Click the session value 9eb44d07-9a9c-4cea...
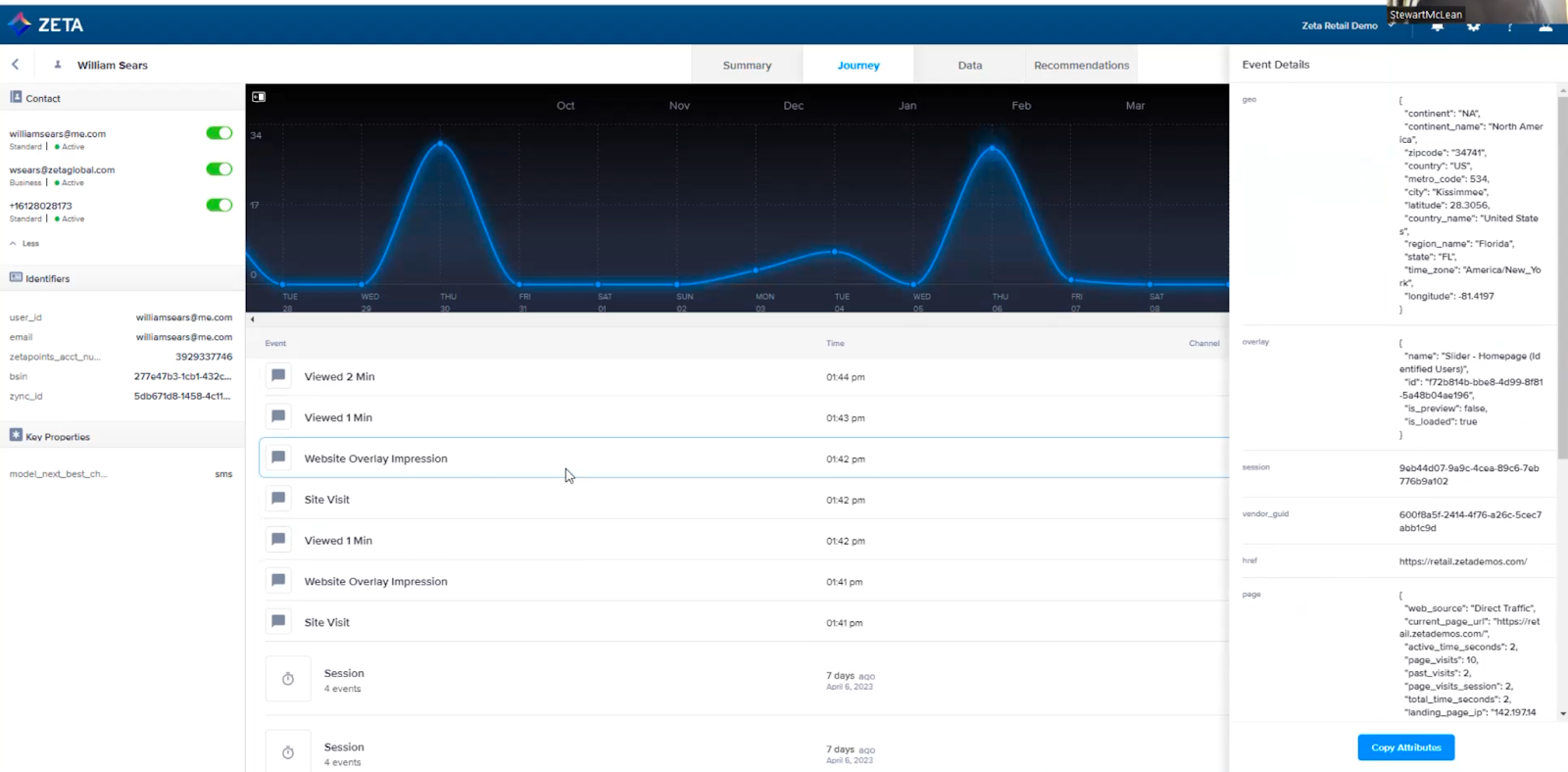This screenshot has height=772, width=1568. (1469, 474)
